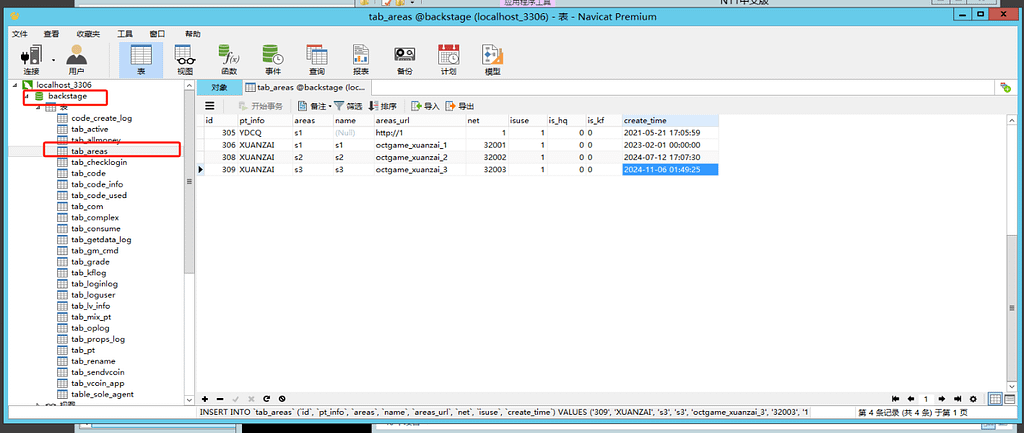The width and height of the screenshot is (1024, 433).
Task: Open the 视图 (View) toolbar icon
Action: click(x=185, y=59)
